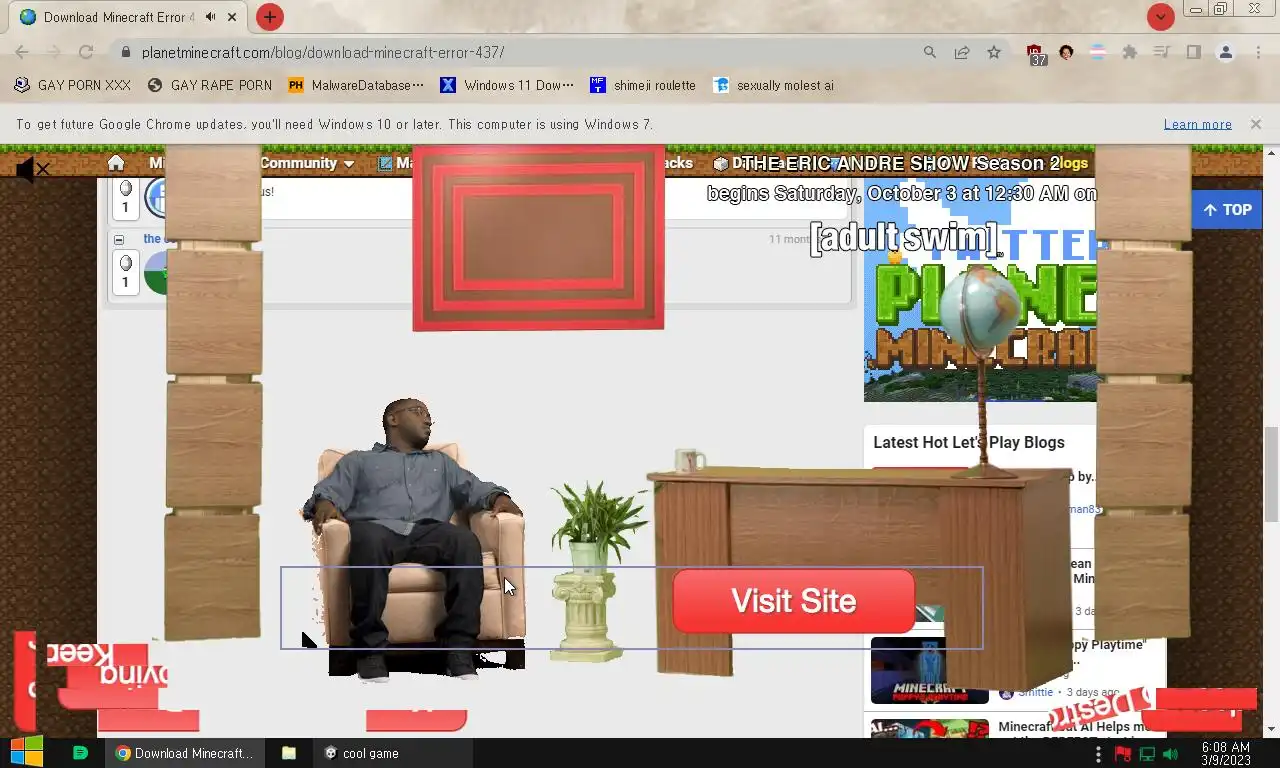This screenshot has height=768, width=1280.
Task: Open the media controls music-list icon
Action: tap(1161, 52)
